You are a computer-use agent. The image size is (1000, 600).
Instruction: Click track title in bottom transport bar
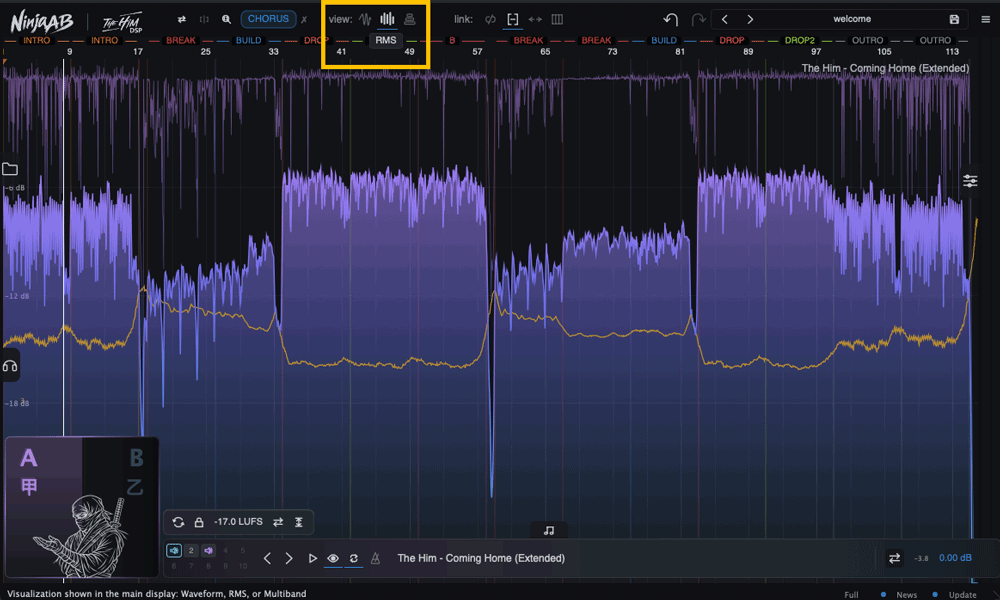pos(481,558)
